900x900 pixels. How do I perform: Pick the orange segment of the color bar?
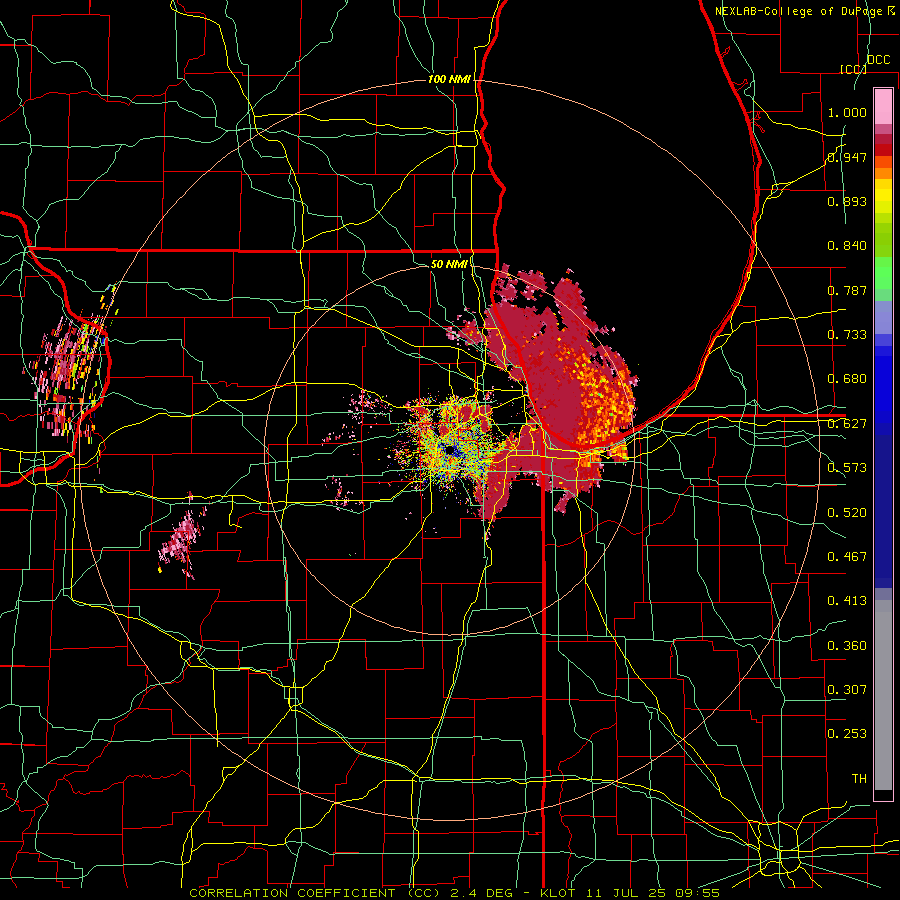pos(883,173)
